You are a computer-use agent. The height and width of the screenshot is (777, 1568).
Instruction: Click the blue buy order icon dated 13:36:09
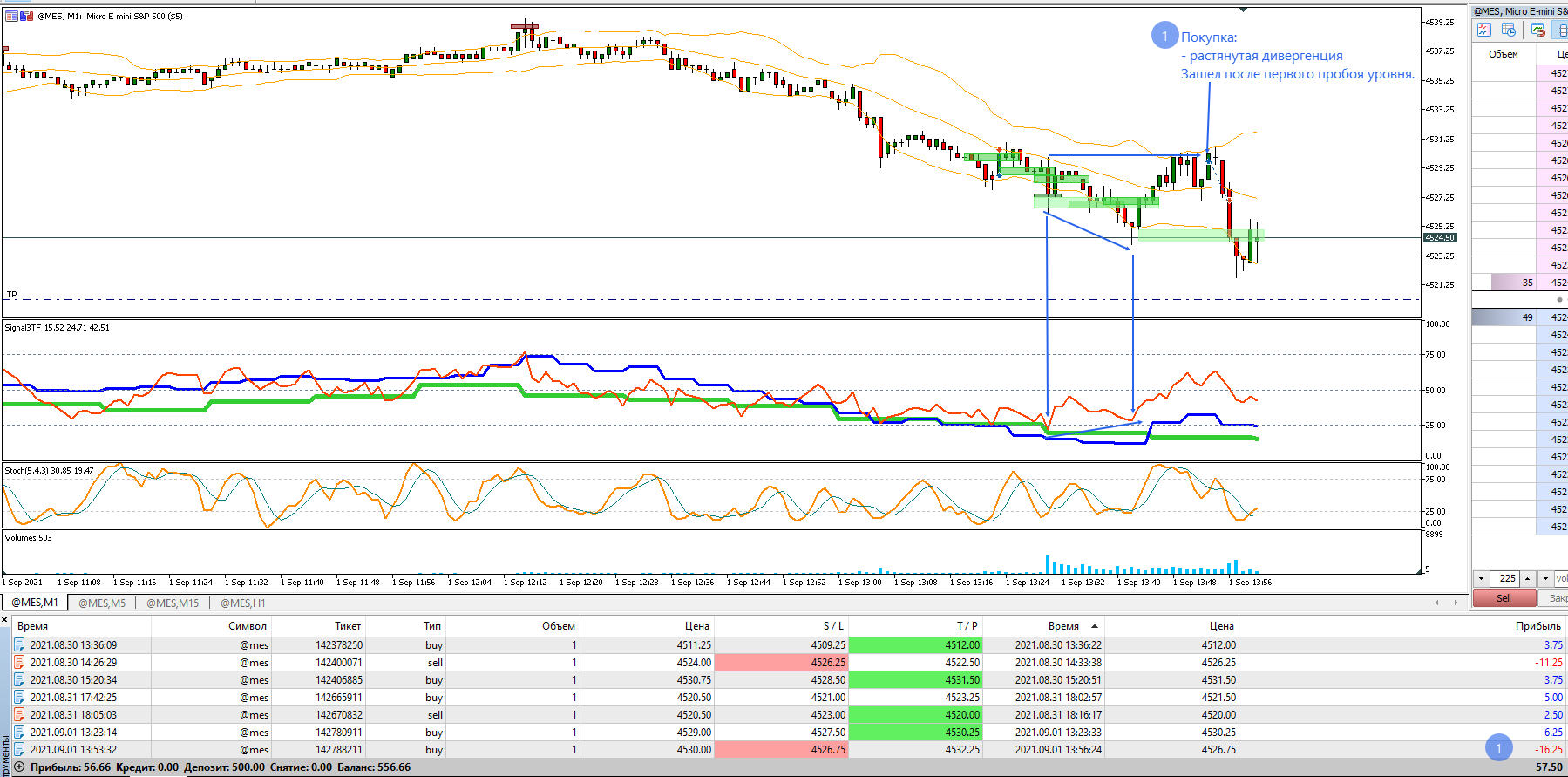pos(19,645)
